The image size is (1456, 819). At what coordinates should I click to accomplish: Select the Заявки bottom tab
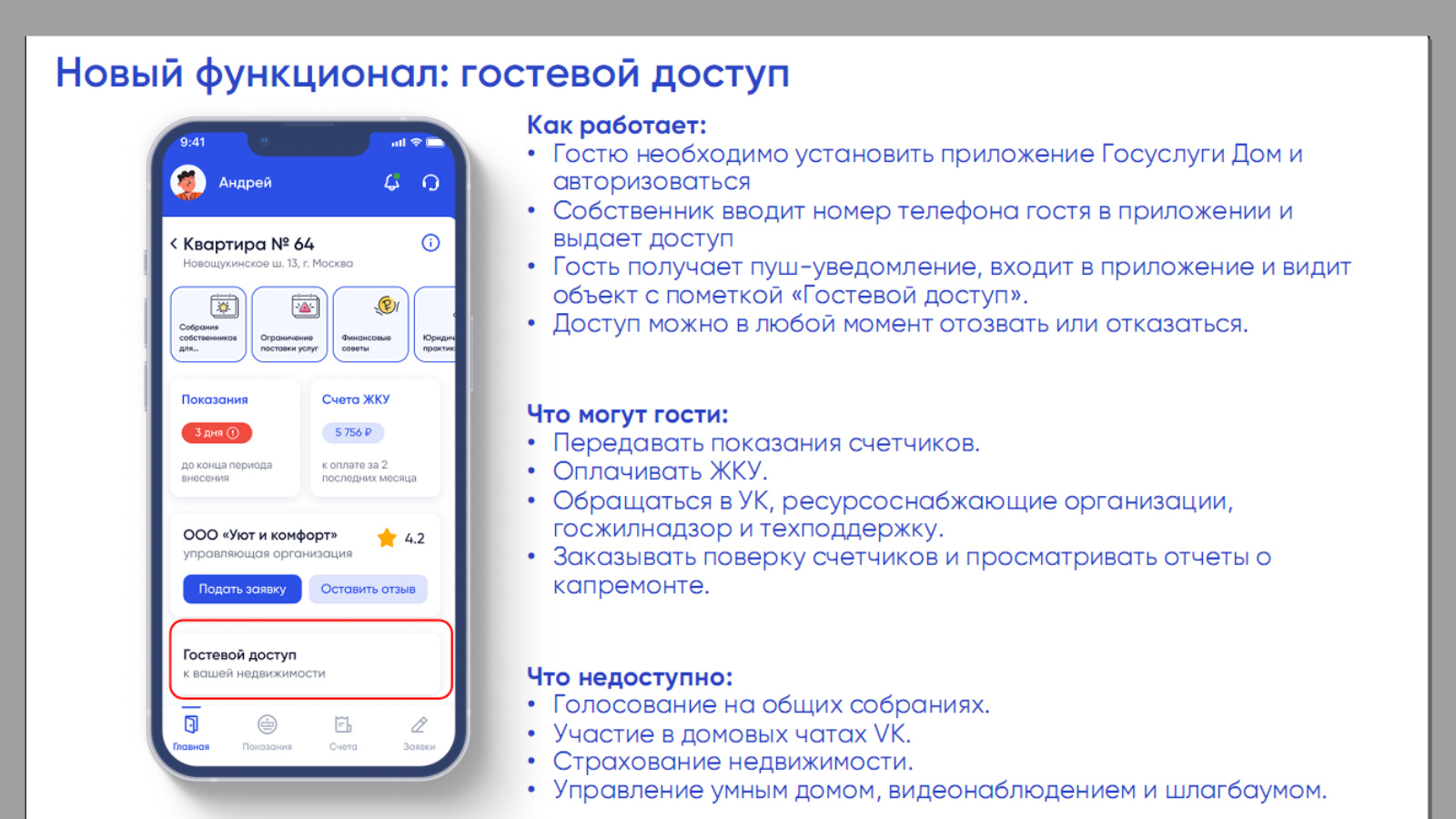point(419,733)
